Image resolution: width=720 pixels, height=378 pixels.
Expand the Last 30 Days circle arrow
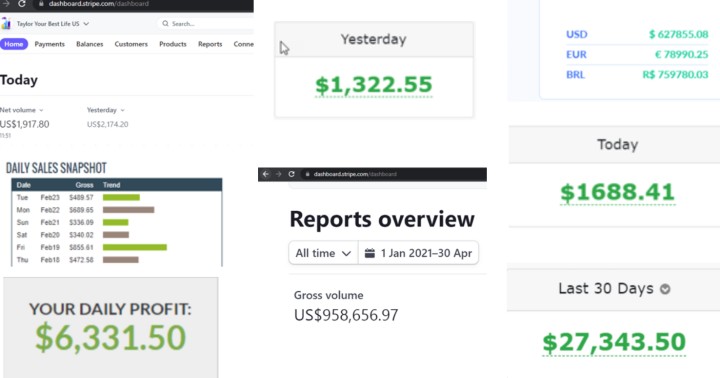tap(665, 289)
